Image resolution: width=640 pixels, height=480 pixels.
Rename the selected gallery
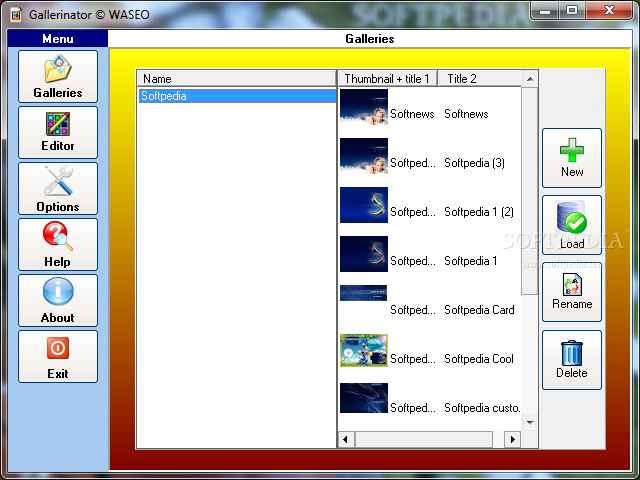coord(571,292)
